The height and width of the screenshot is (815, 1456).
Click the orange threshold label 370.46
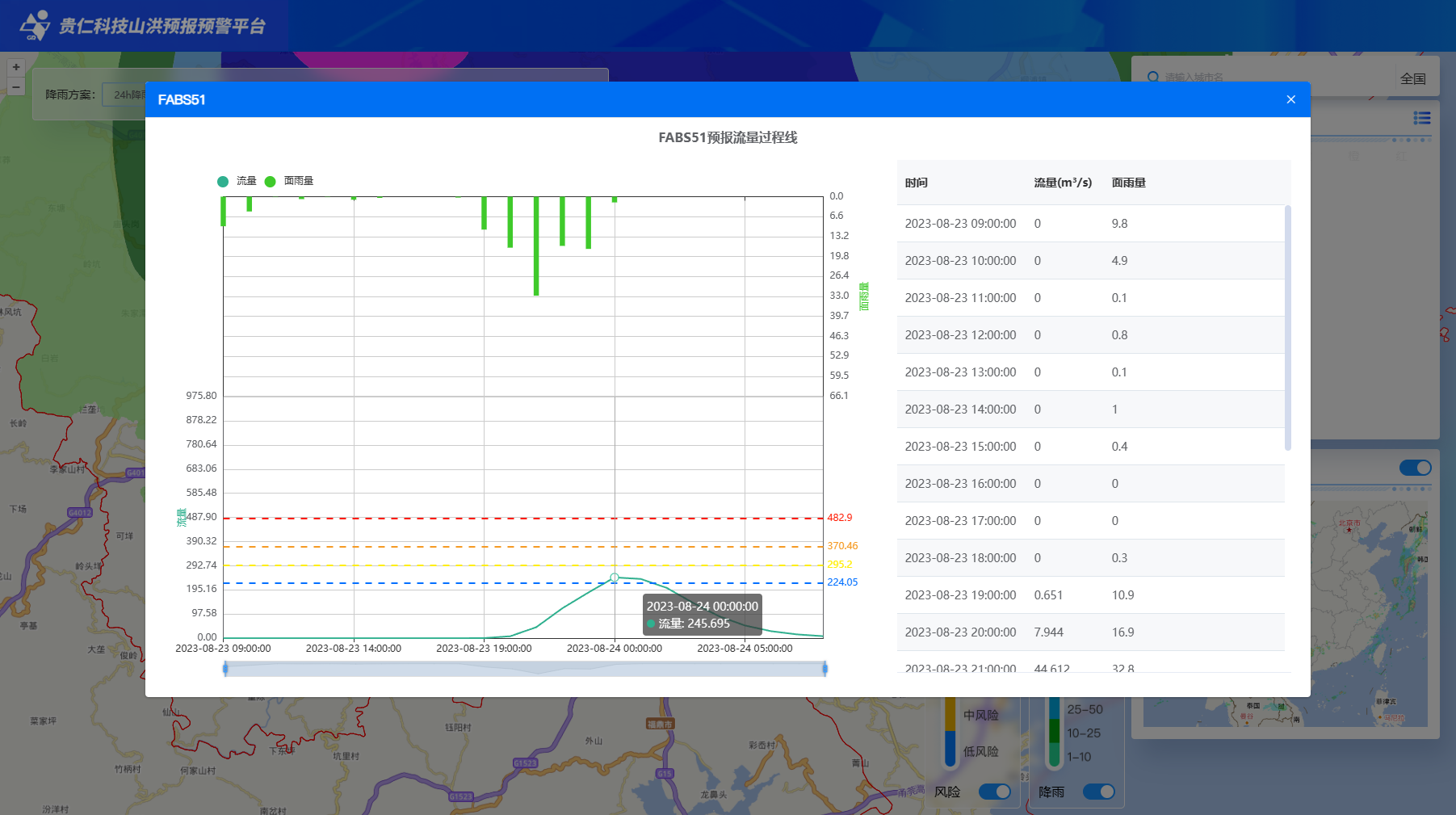click(x=842, y=546)
